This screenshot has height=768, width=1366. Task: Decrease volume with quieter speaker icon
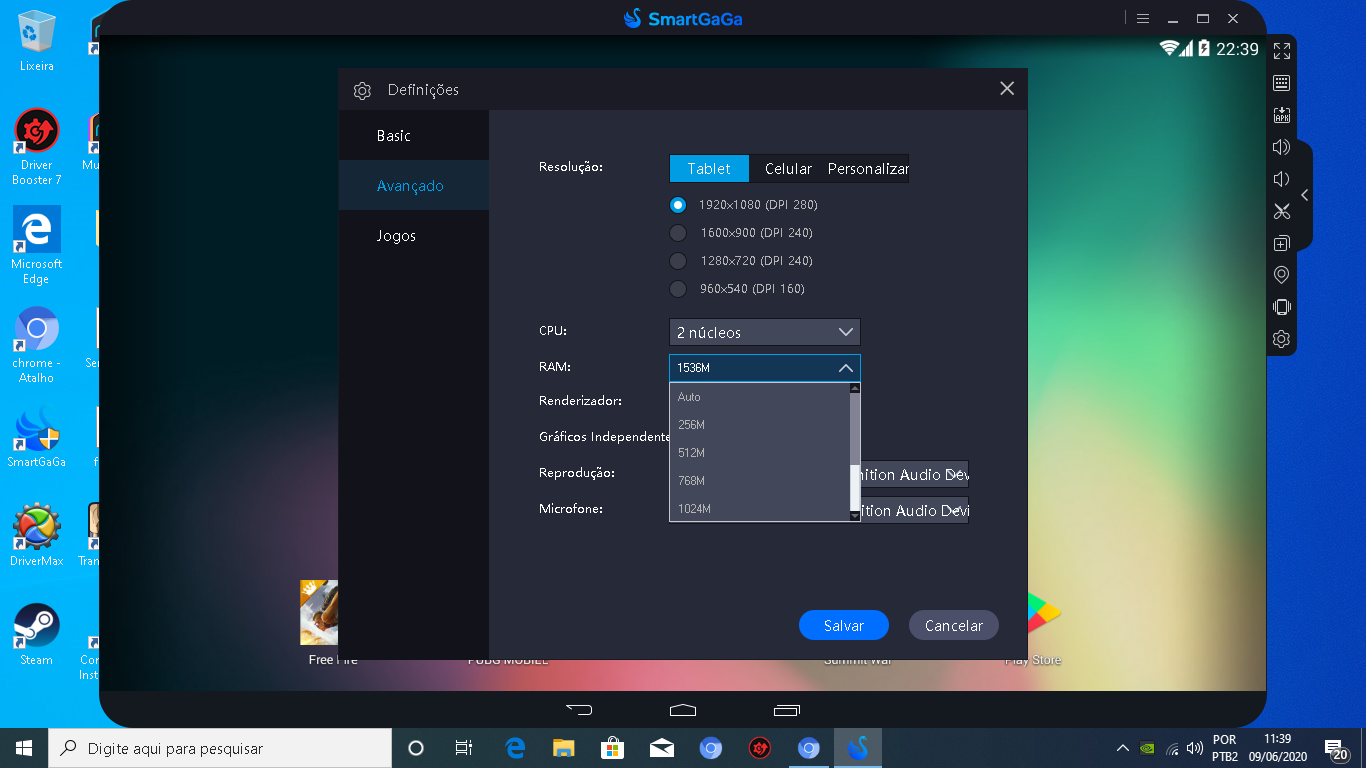tap(1281, 179)
